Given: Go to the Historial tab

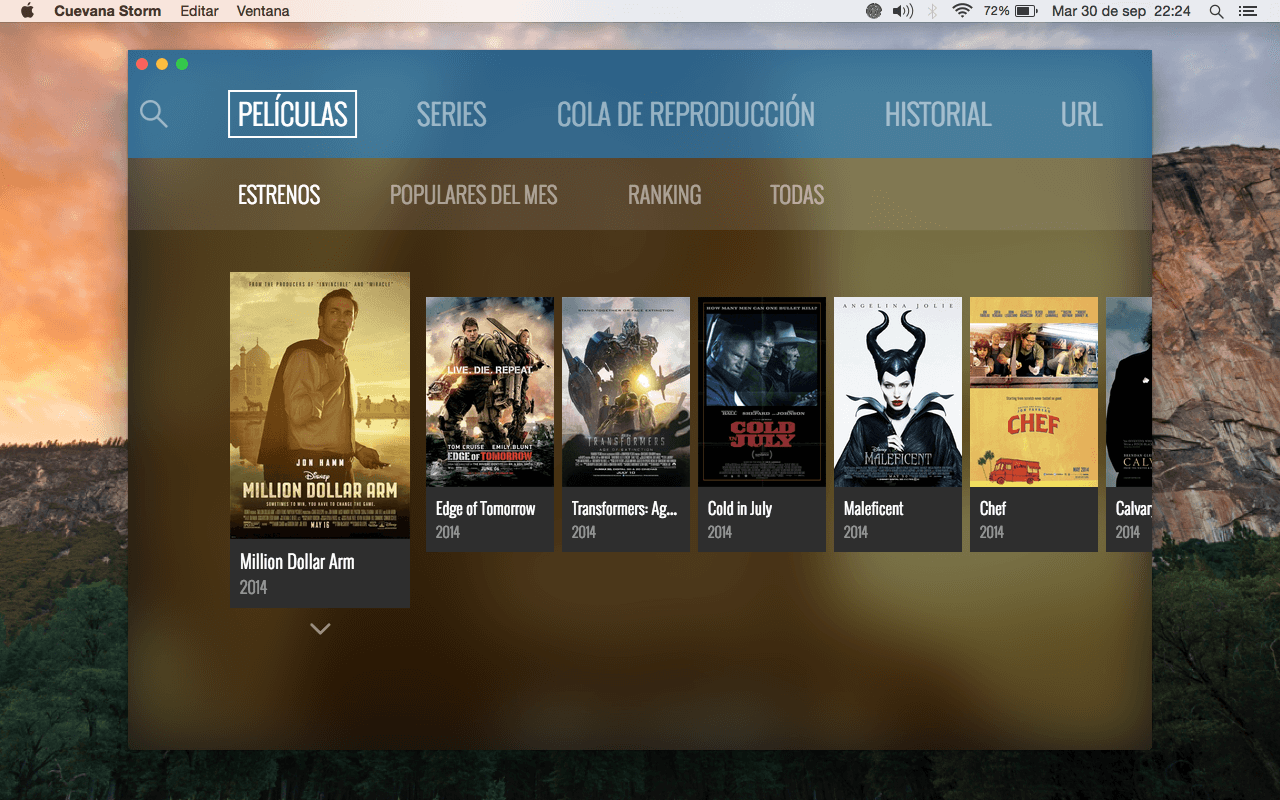Looking at the screenshot, I should [x=937, y=115].
